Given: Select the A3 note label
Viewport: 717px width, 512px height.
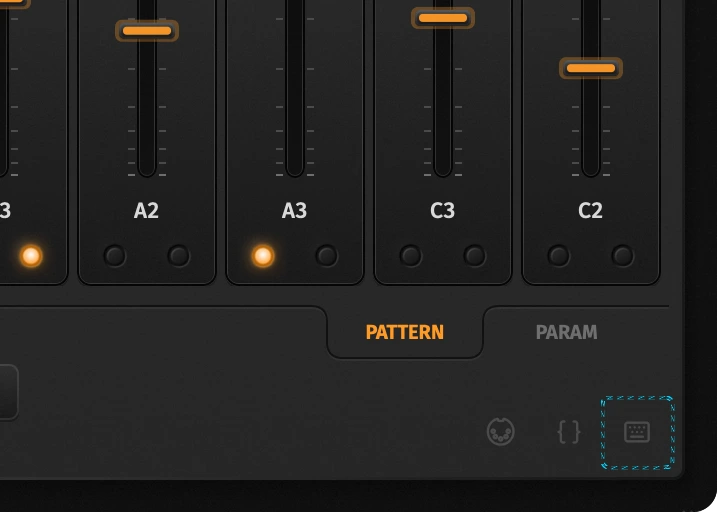Looking at the screenshot, I should (294, 211).
